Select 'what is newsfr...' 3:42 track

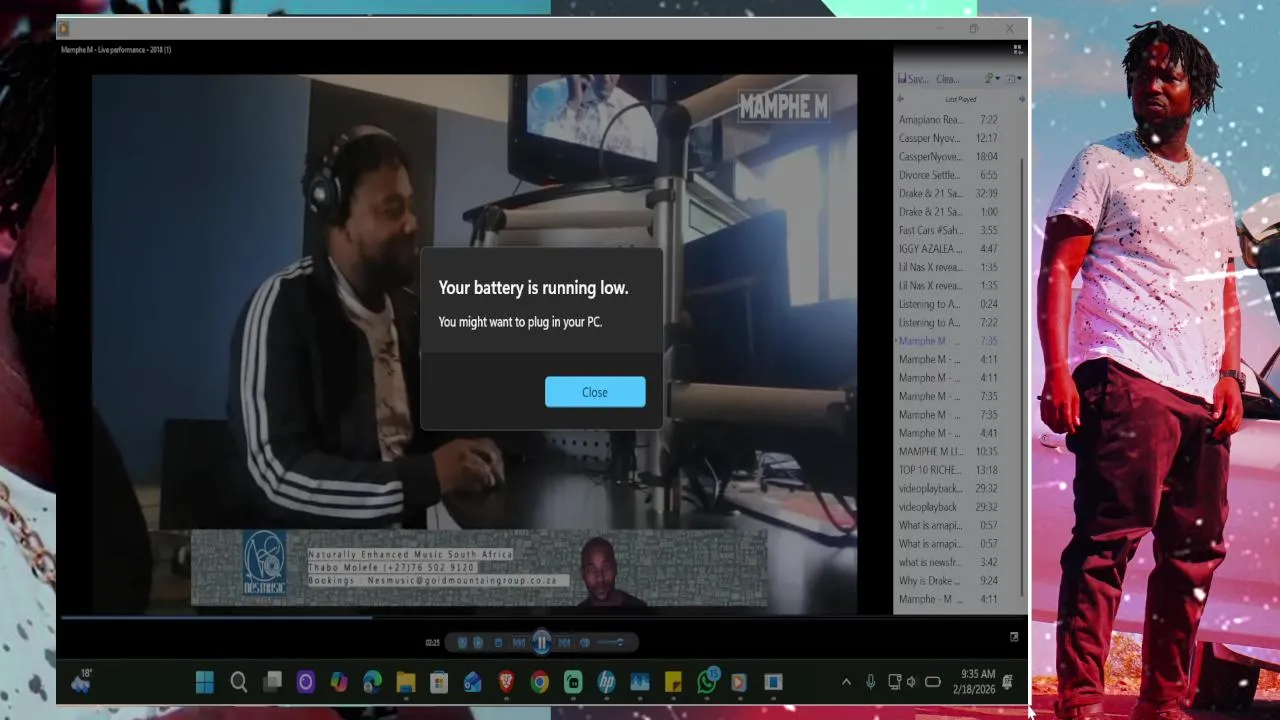948,563
